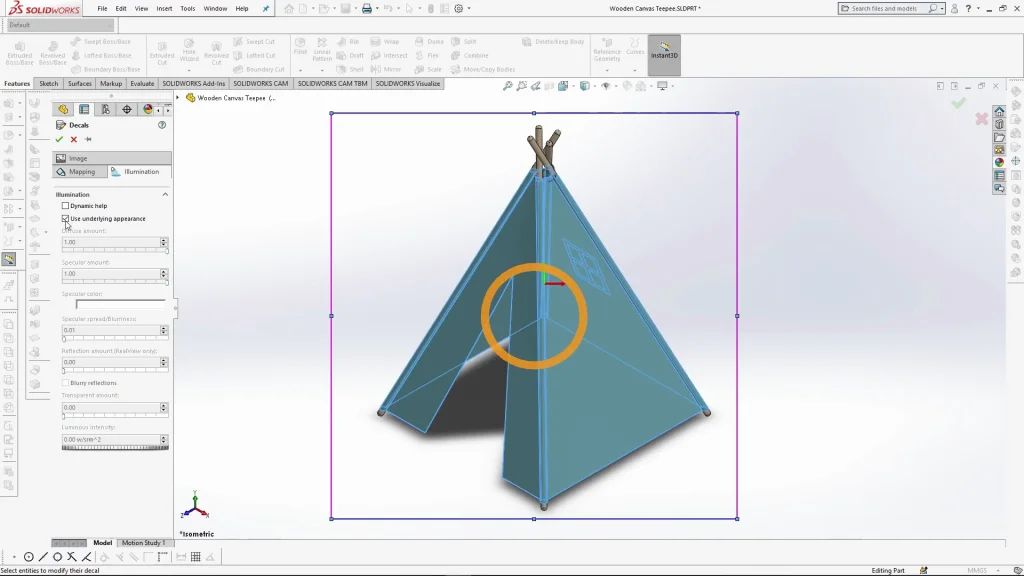Confirm decal edits with the green checkmark

60,139
